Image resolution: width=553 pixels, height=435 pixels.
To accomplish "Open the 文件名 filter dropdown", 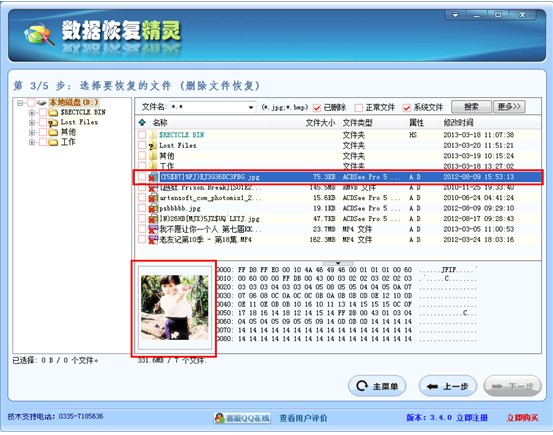I will [x=251, y=107].
